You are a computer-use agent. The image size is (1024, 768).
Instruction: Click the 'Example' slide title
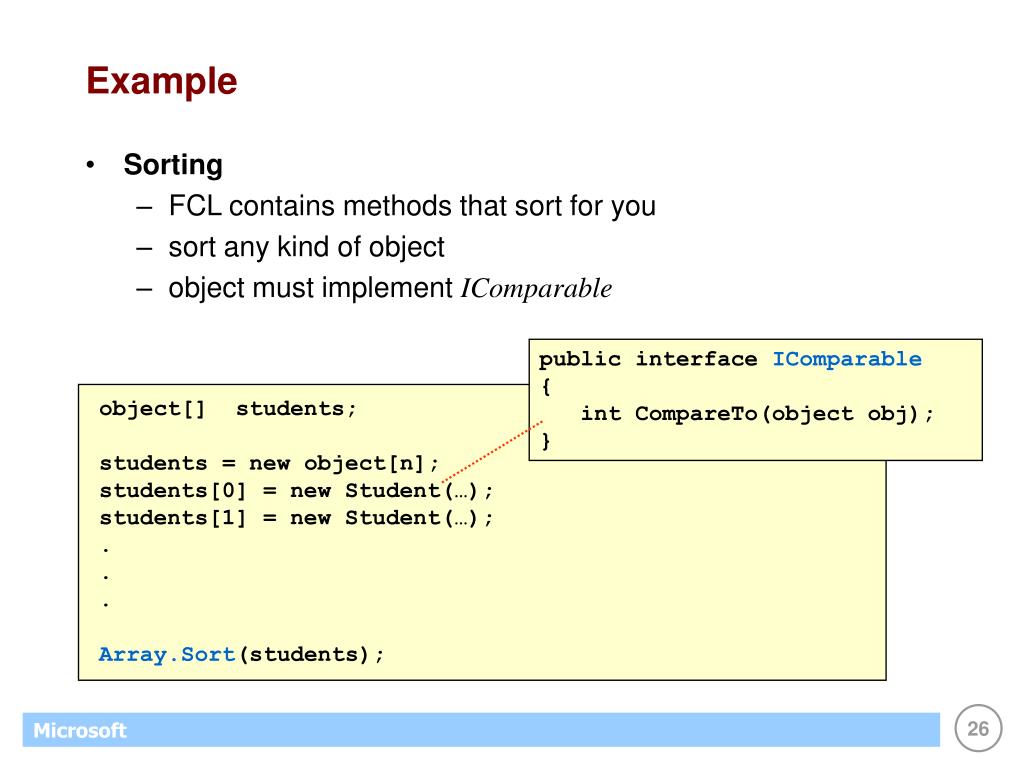pyautogui.click(x=161, y=82)
